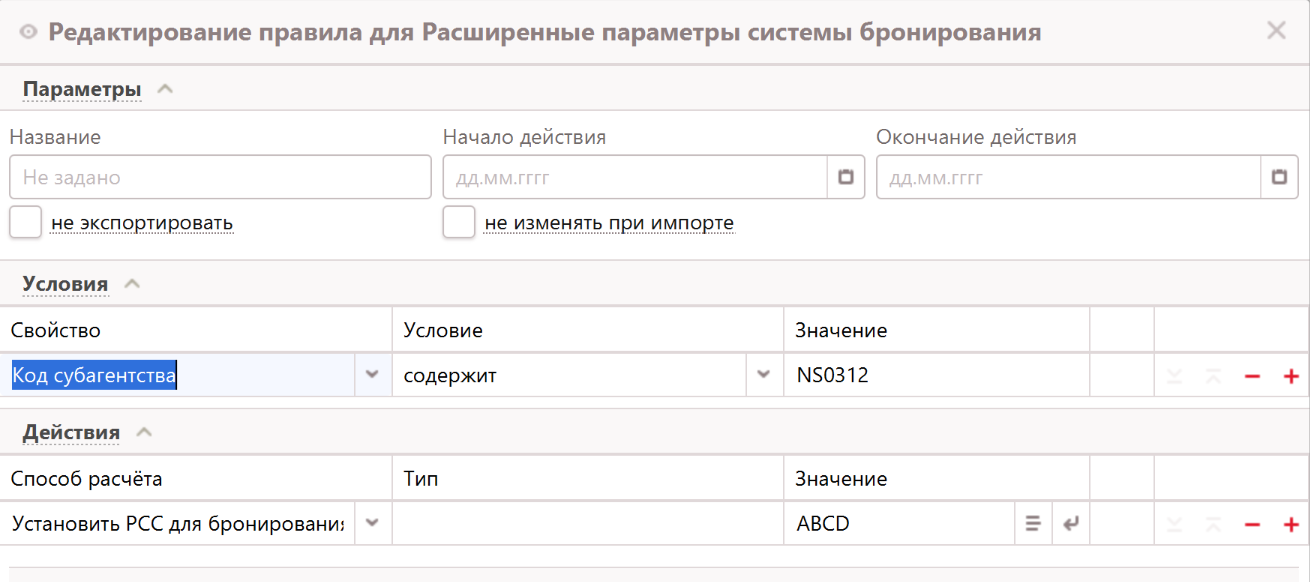Remove the condition row with red minus
The height and width of the screenshot is (582, 1310).
coord(1252,376)
